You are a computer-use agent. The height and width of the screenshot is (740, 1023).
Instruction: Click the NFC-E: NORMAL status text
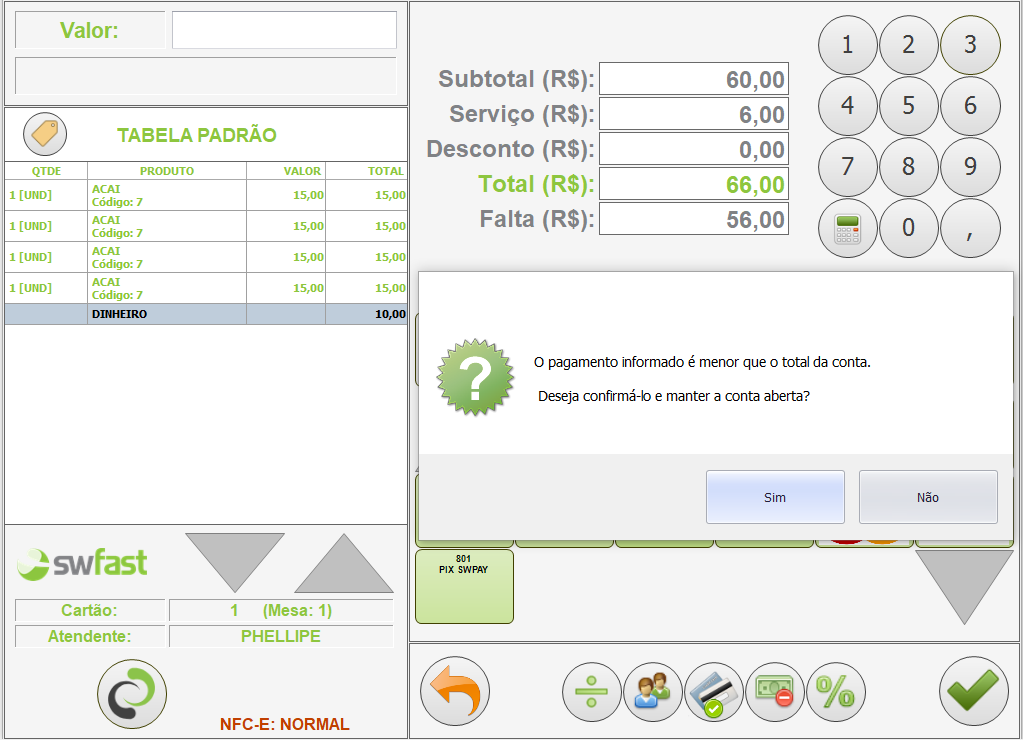tap(284, 724)
